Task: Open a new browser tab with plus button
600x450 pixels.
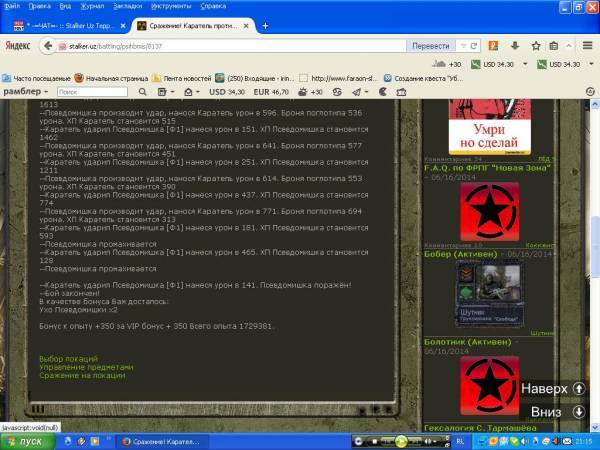Action: click(265, 25)
